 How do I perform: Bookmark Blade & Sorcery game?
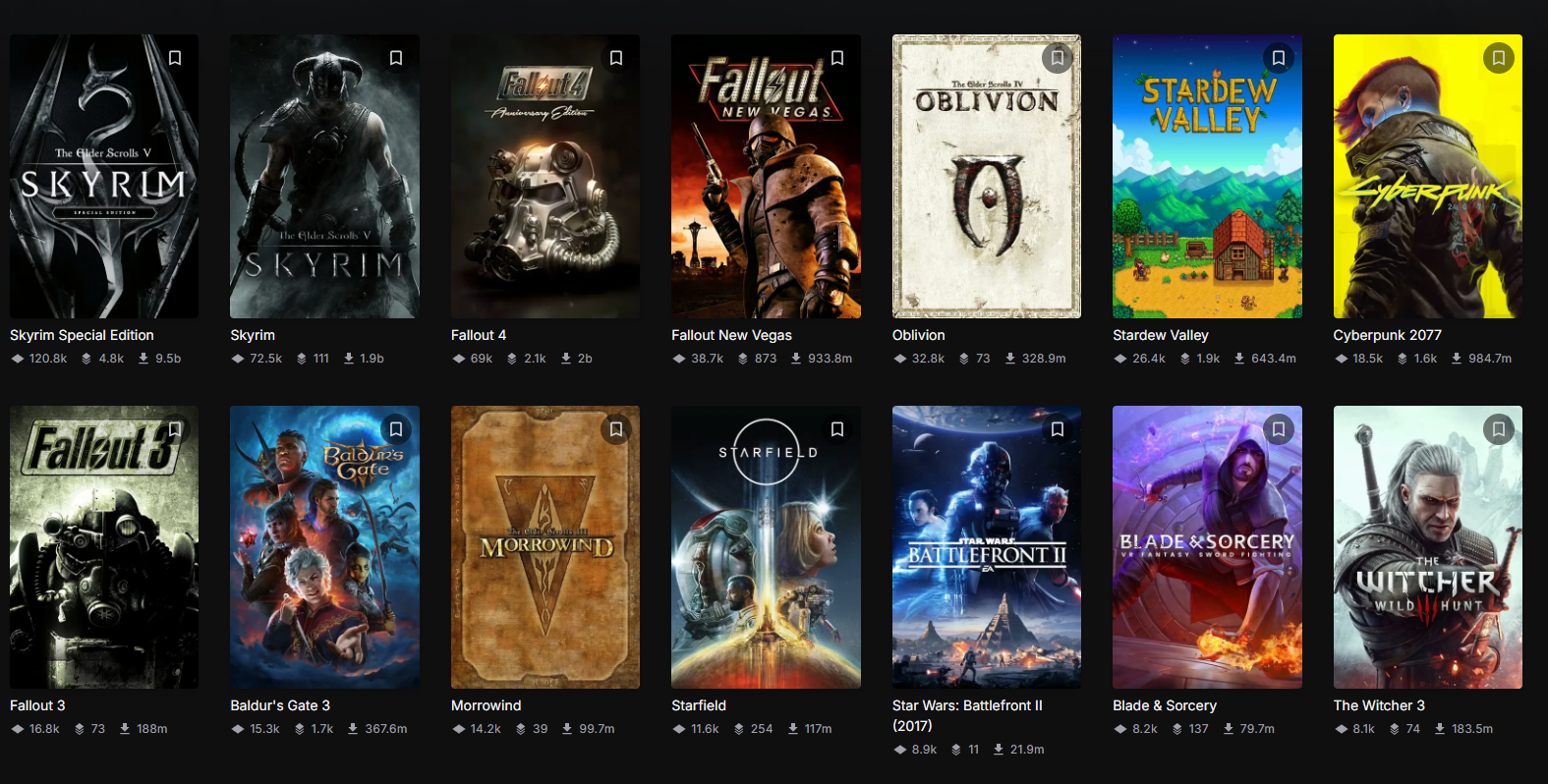1279,429
